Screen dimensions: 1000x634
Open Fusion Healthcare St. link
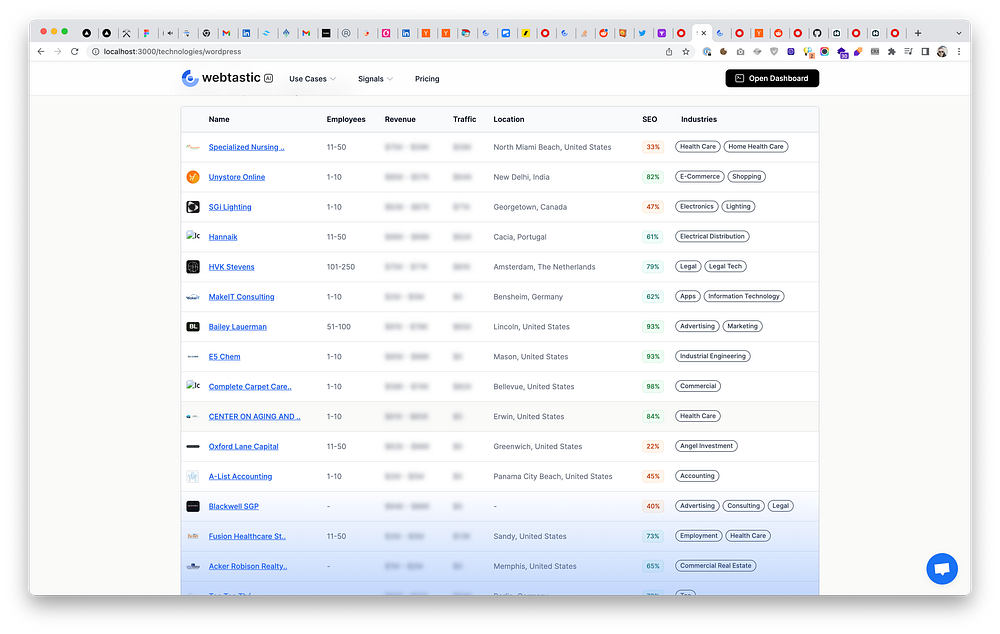point(247,537)
